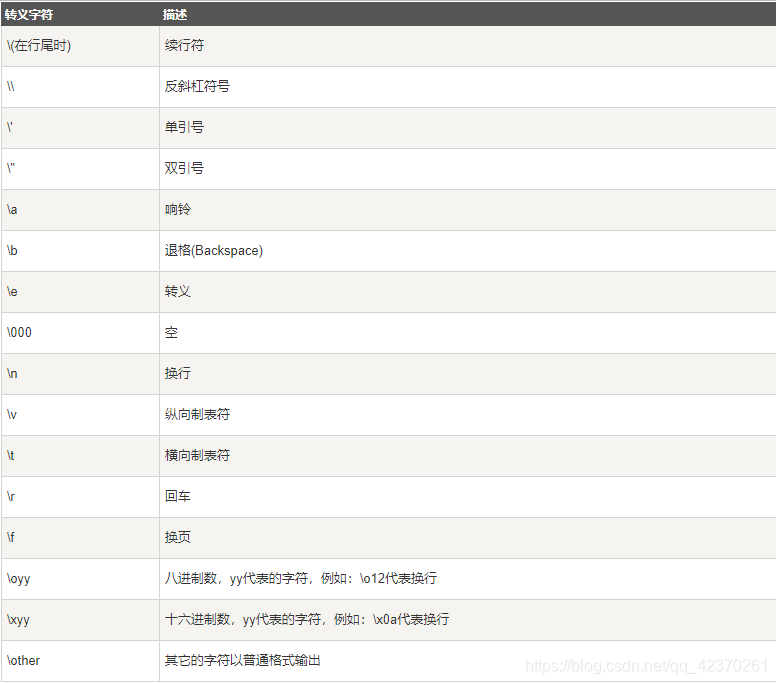Select the '其它的字符以普通格式输出' description text
The image size is (776, 684).
[242, 661]
